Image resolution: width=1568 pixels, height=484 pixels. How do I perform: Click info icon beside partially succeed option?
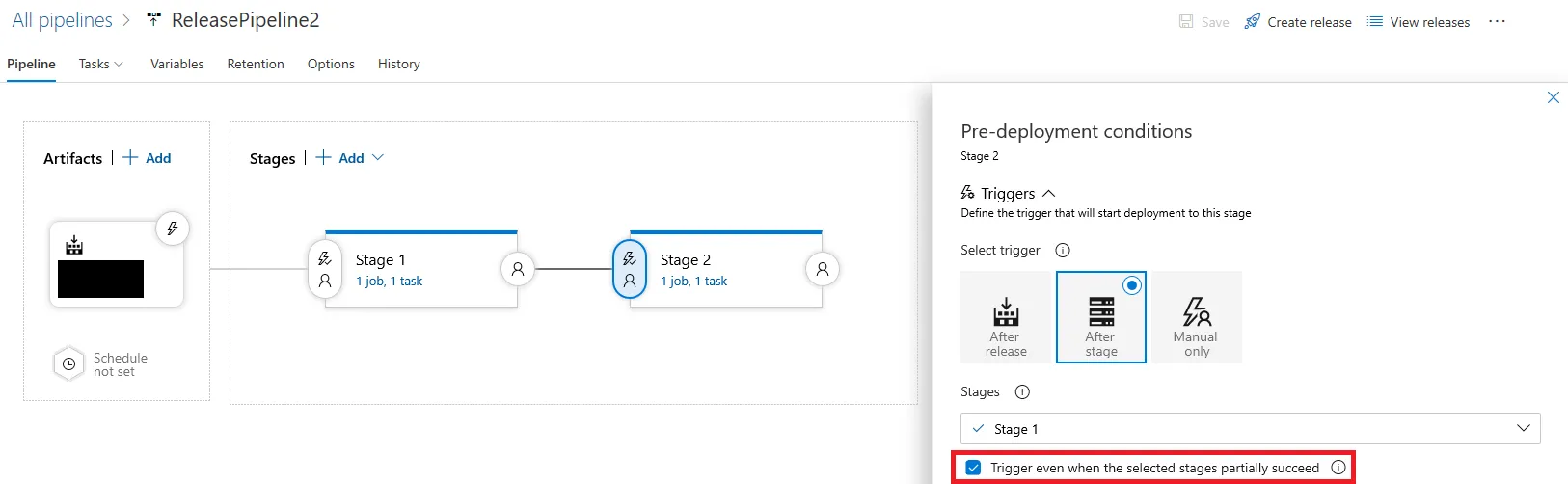[1338, 468]
